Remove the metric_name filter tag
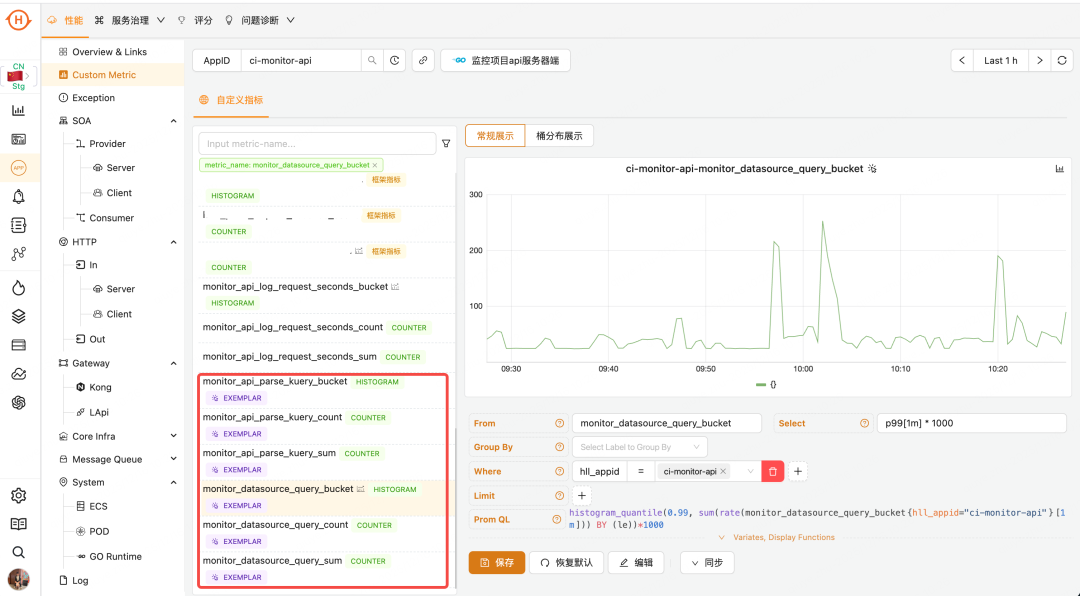 375,165
